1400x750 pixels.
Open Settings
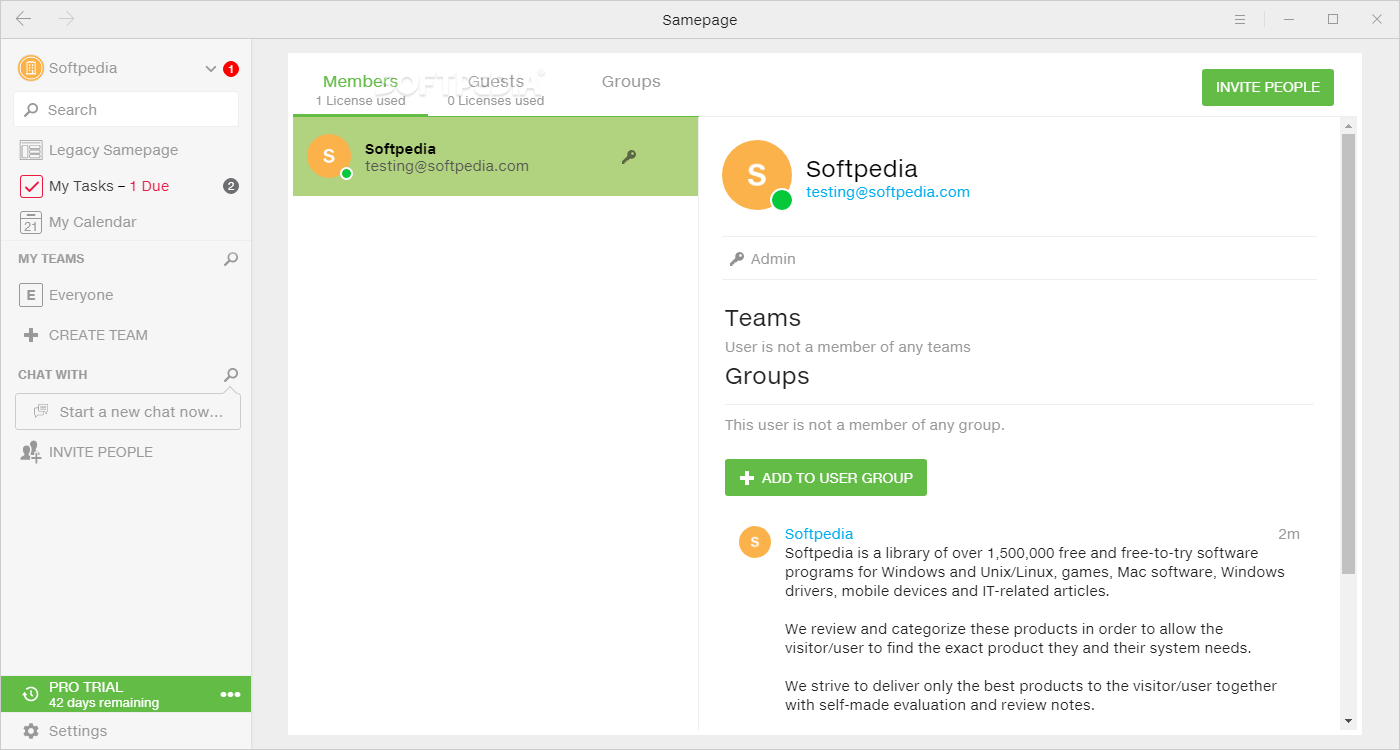tap(78, 731)
